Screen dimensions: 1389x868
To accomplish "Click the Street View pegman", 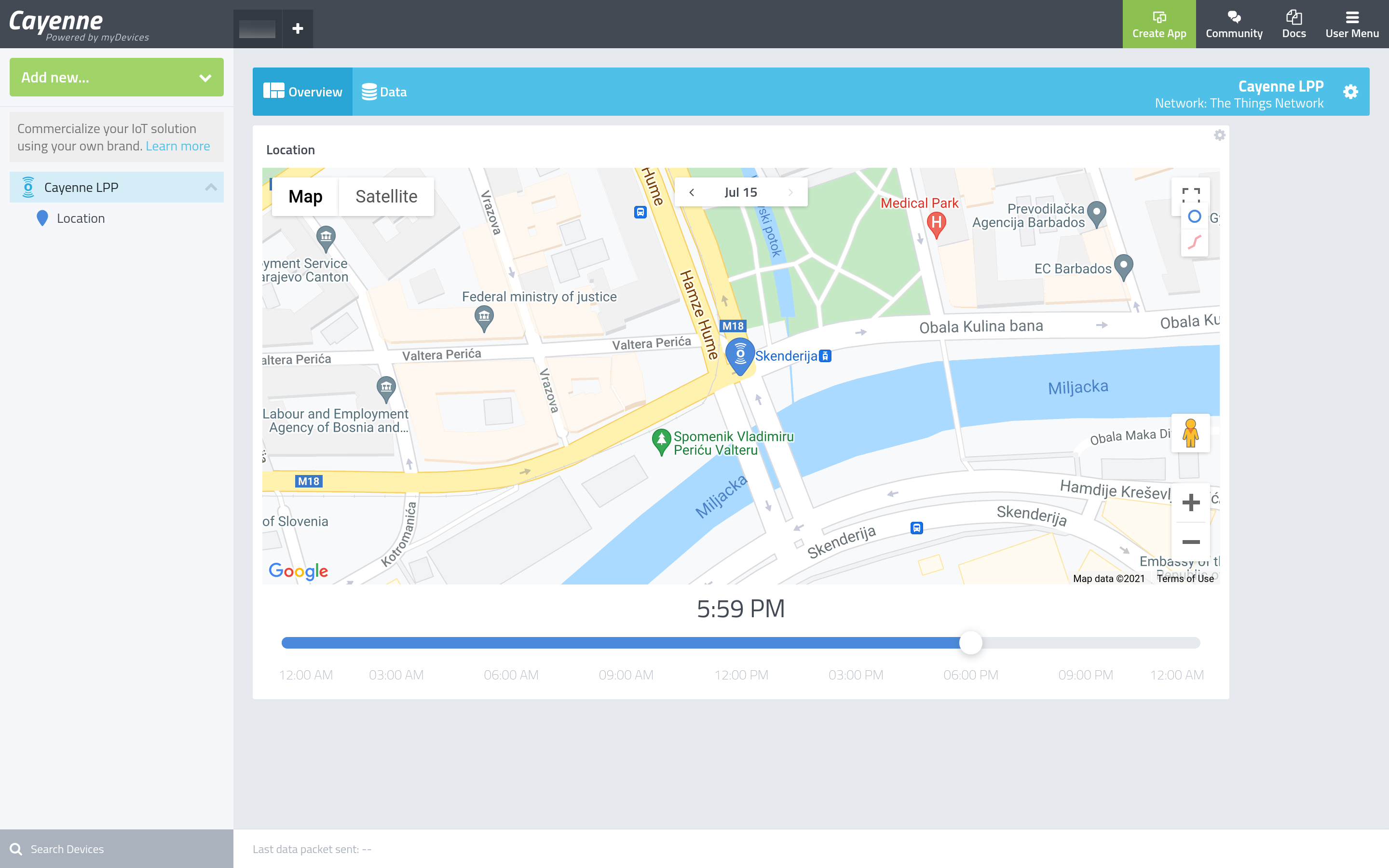I will (x=1190, y=434).
